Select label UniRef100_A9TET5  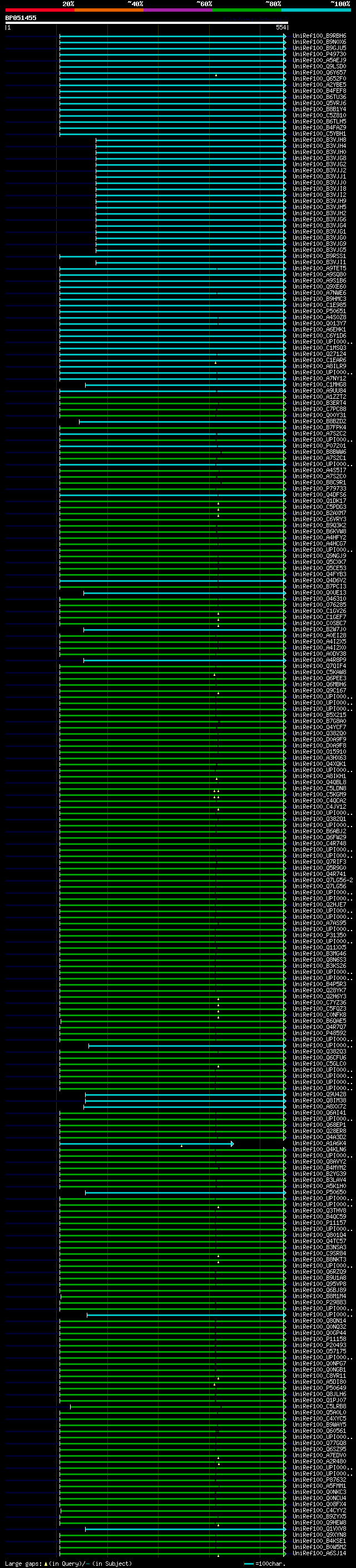pyautogui.click(x=319, y=269)
